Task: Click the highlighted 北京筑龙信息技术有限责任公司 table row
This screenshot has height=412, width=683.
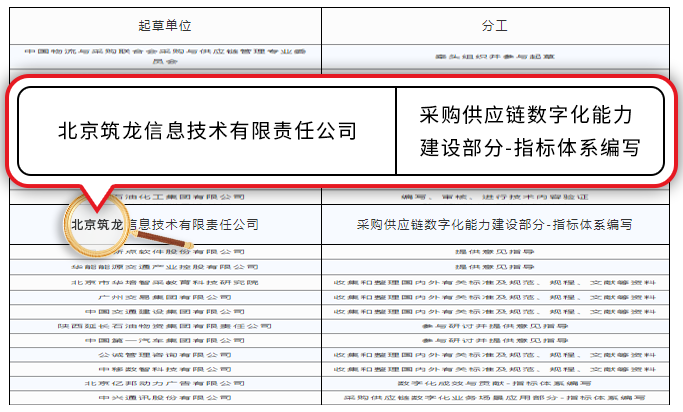Action: 190,224
